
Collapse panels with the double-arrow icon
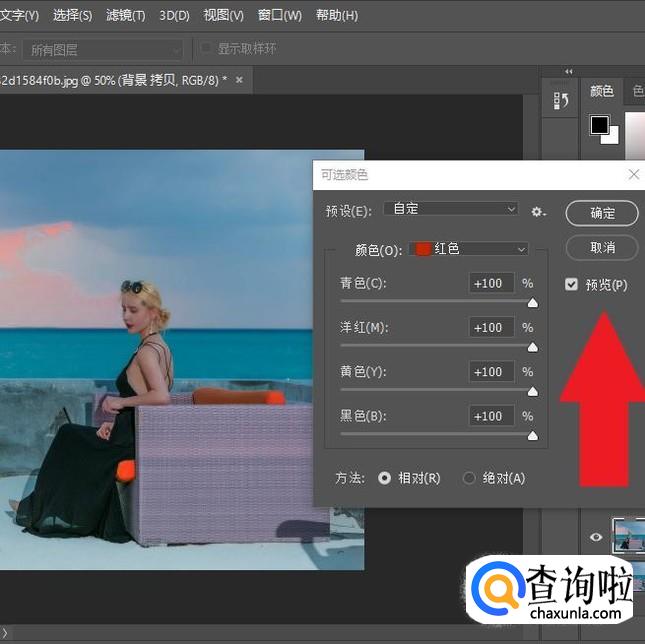tap(569, 71)
